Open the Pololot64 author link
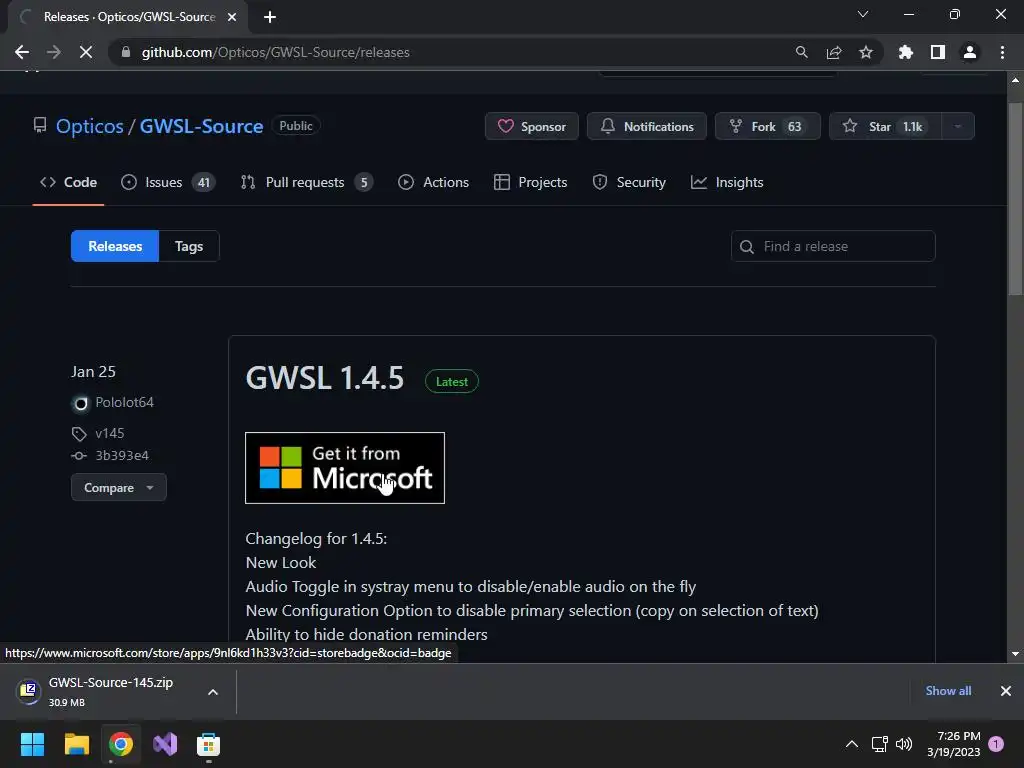The height and width of the screenshot is (768, 1024). click(x=124, y=402)
